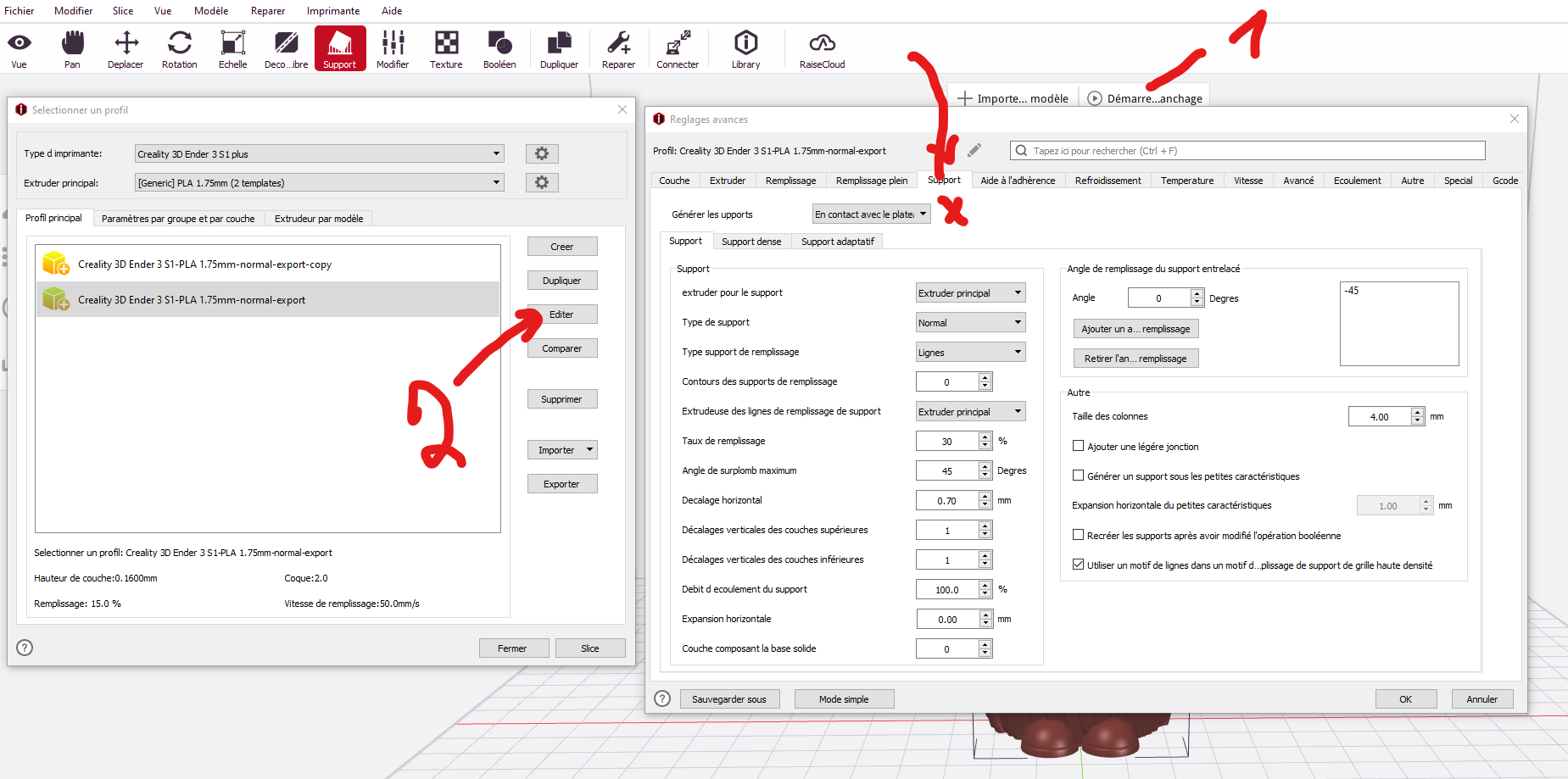Activate the Rotation tool

[180, 49]
